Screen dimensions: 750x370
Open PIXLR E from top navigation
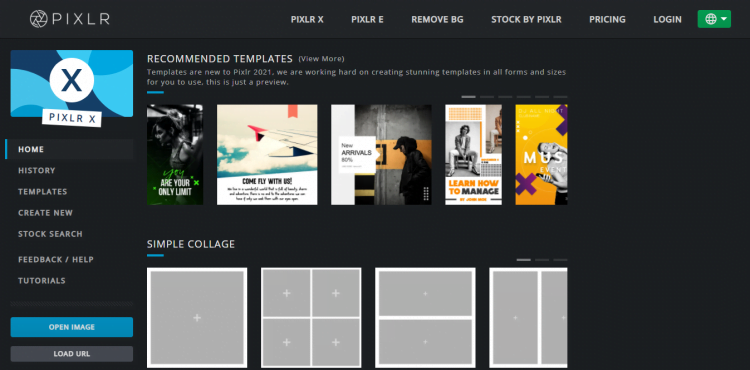tap(367, 20)
